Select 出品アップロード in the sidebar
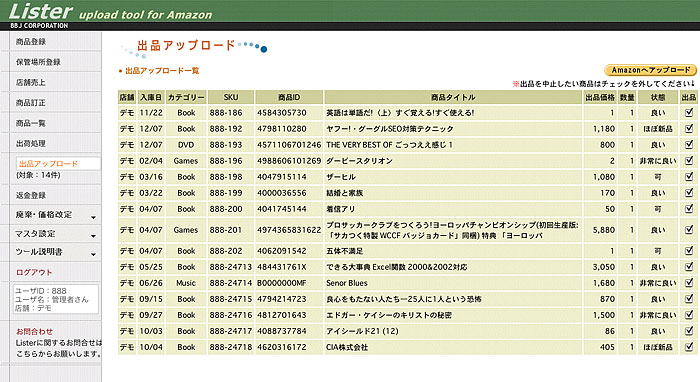700x382 pixels. 49,164
